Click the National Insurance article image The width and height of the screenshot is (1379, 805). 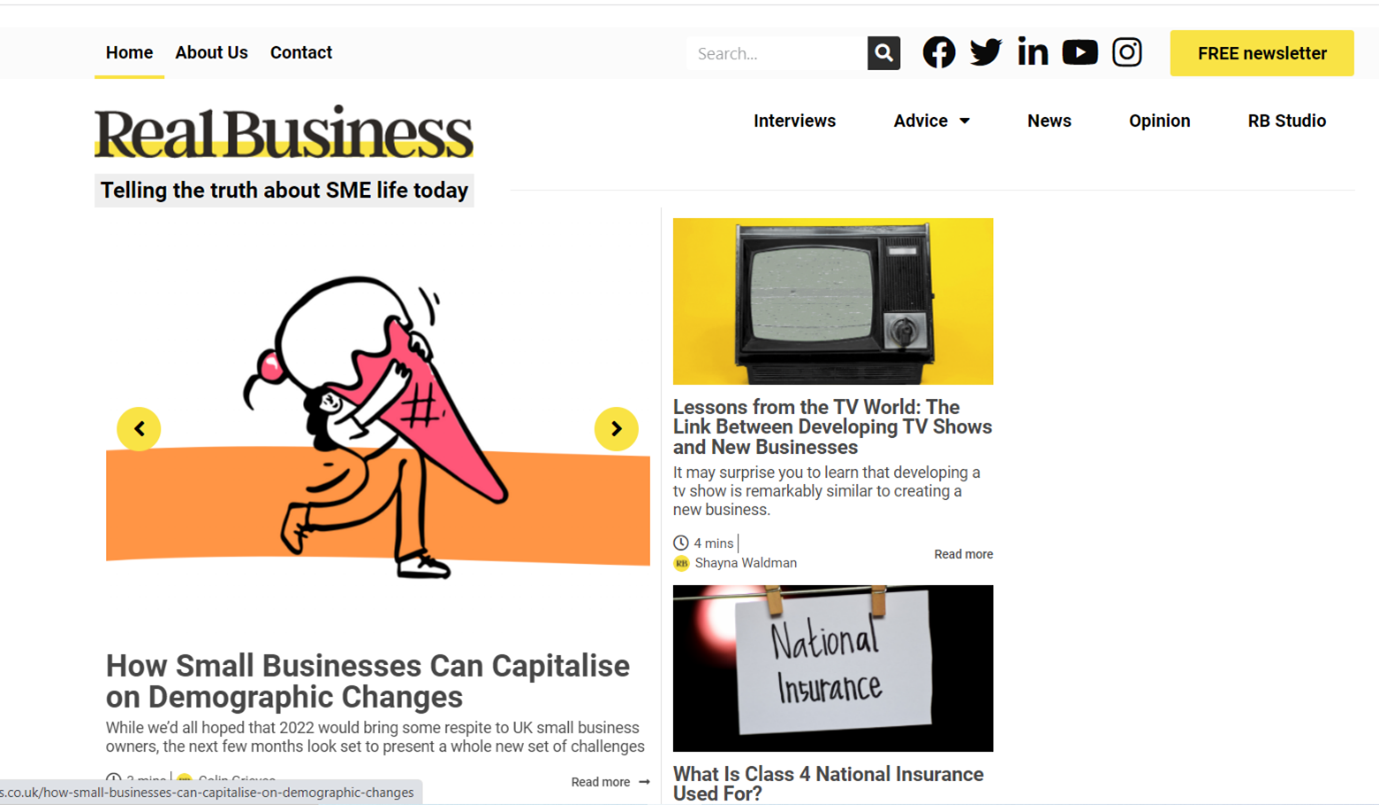tap(833, 668)
